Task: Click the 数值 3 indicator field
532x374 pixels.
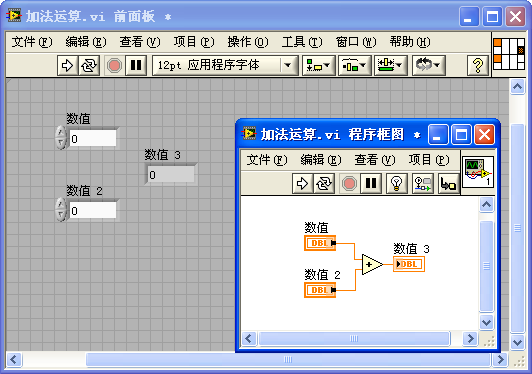Action: tap(171, 174)
